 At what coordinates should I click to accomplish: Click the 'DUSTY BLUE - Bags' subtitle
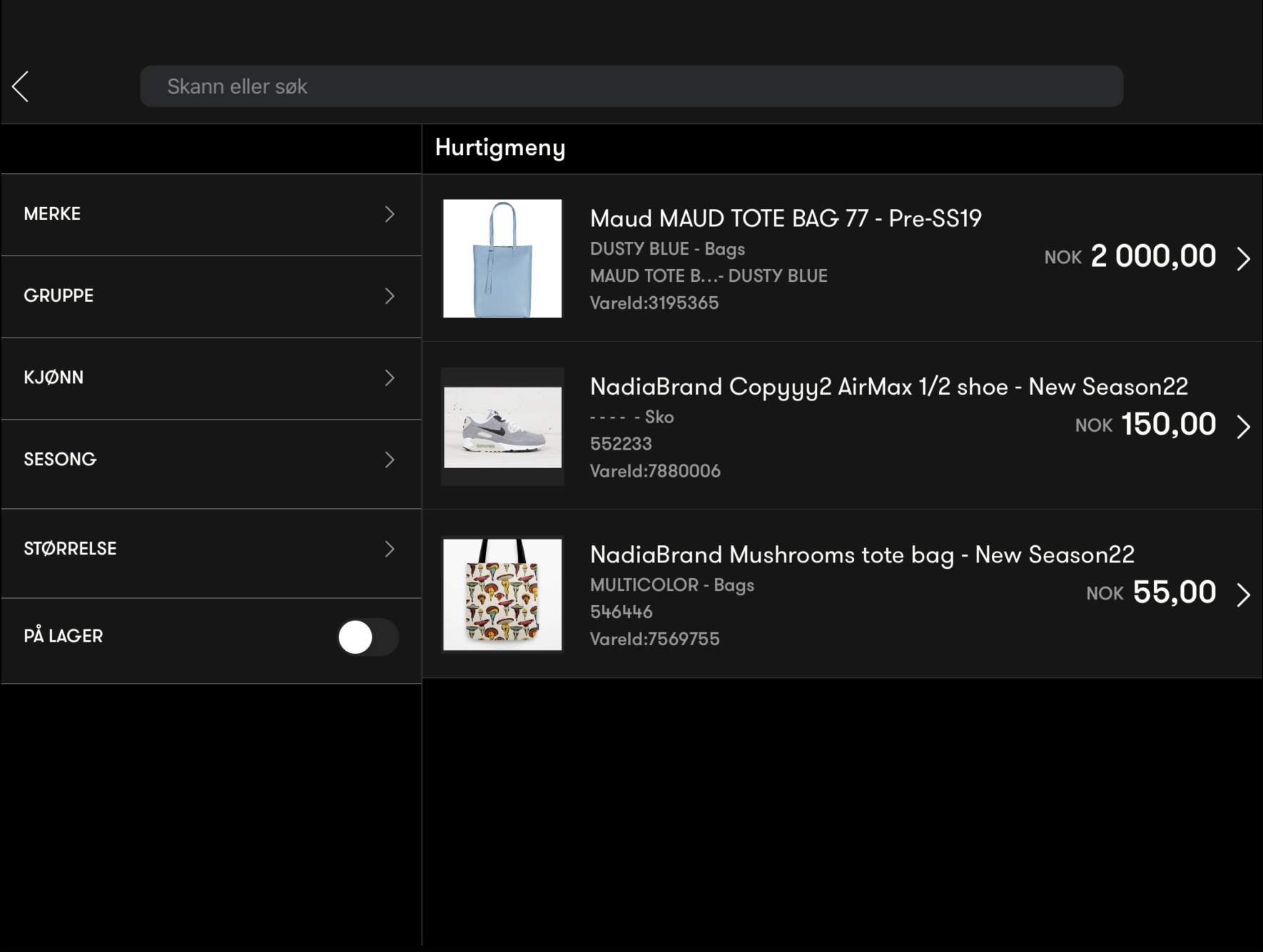point(667,249)
